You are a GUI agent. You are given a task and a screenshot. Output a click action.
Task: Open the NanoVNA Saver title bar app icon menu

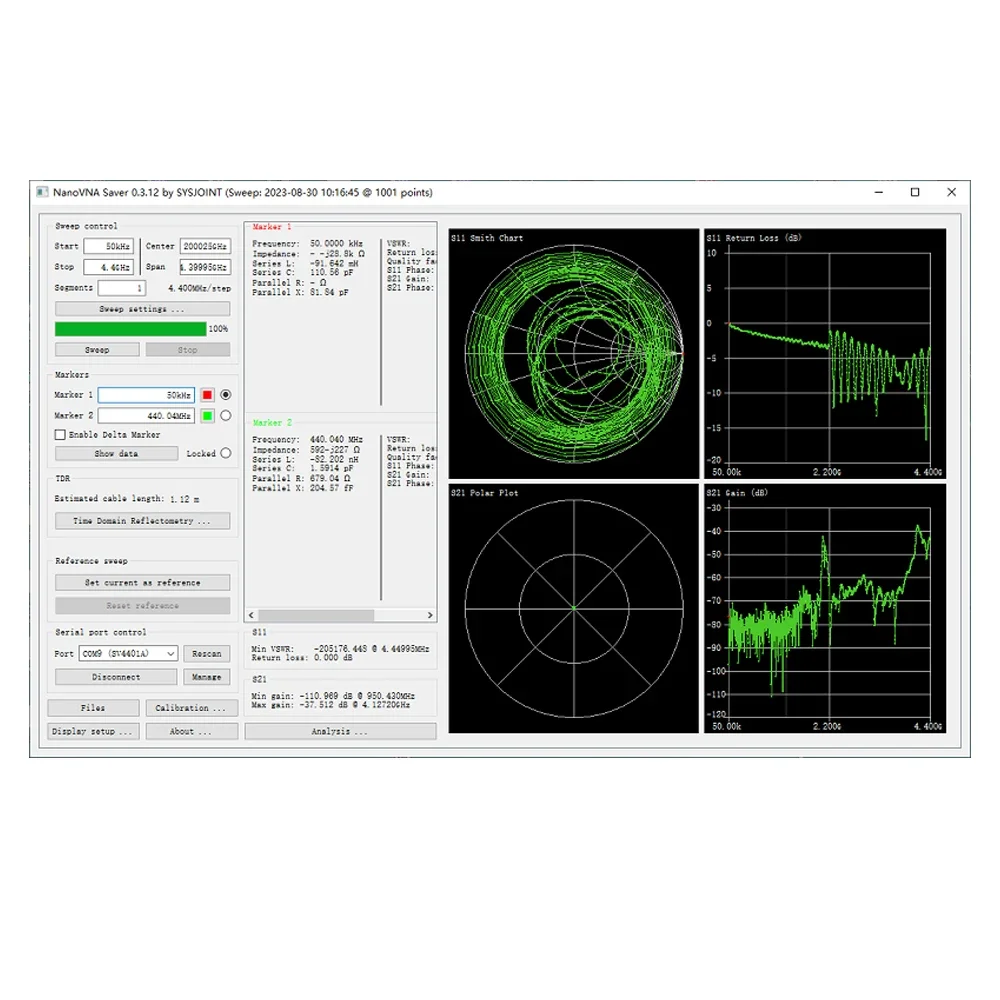41,192
